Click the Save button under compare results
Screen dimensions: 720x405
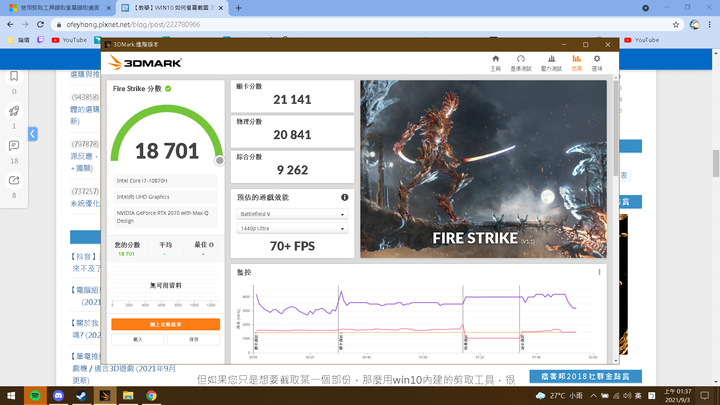tap(193, 339)
